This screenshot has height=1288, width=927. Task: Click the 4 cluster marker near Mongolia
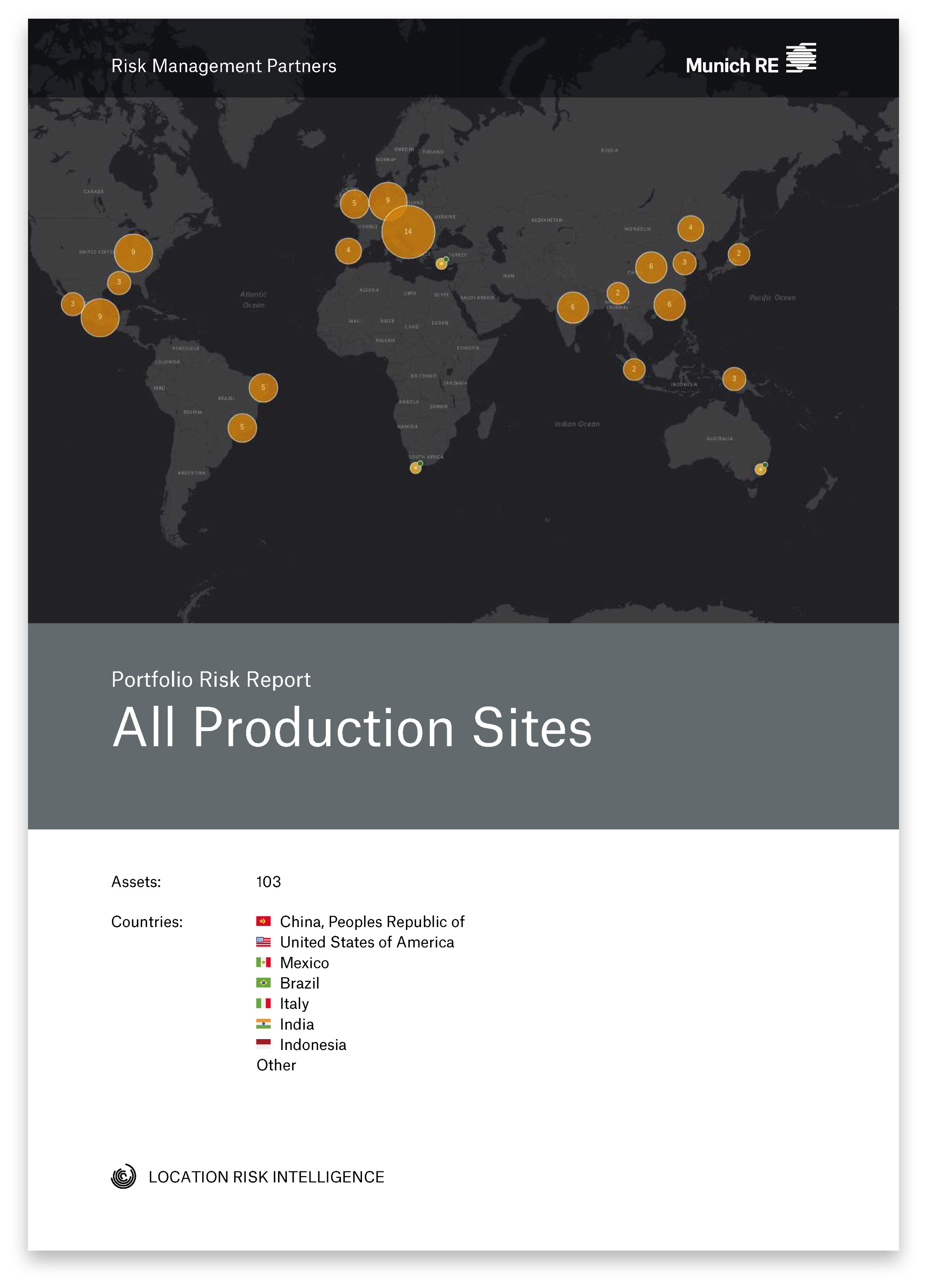(690, 228)
